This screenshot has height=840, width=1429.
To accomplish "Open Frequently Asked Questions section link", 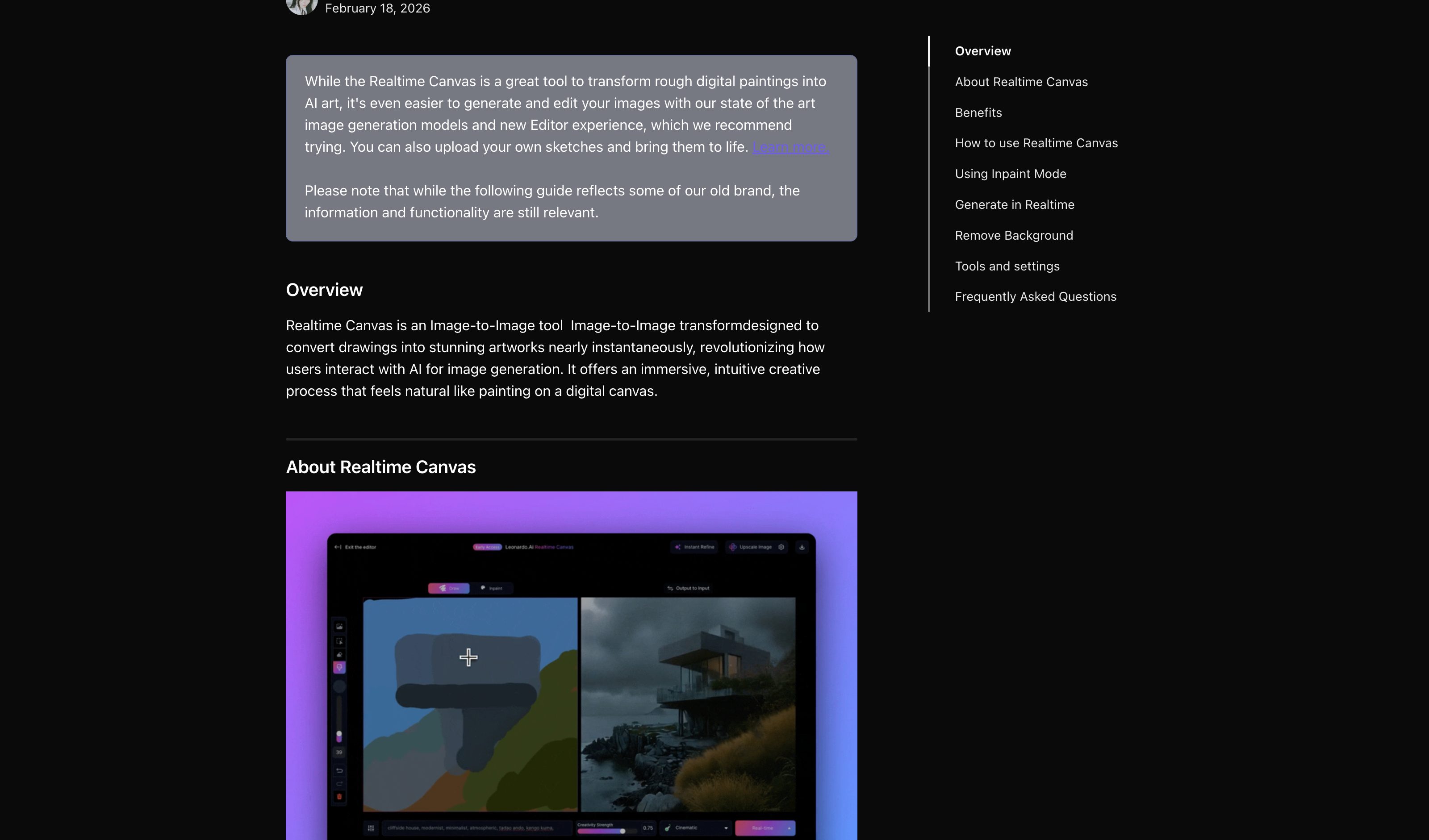I will (x=1036, y=296).
